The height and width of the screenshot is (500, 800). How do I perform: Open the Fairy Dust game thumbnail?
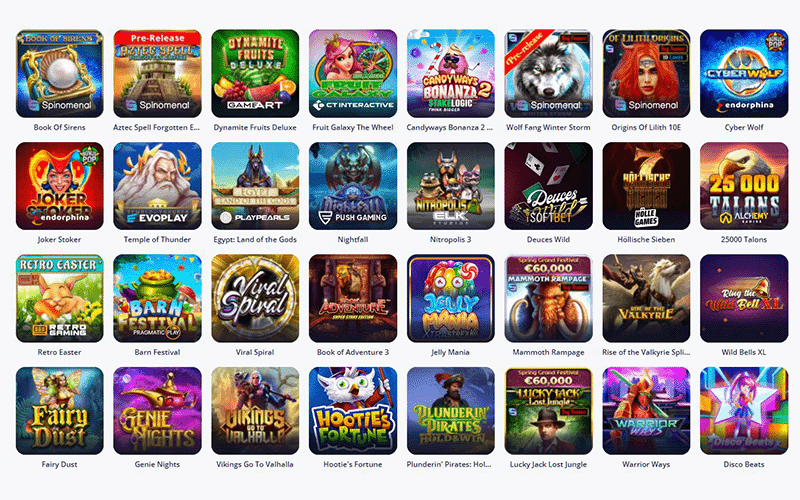pyautogui.click(x=60, y=411)
